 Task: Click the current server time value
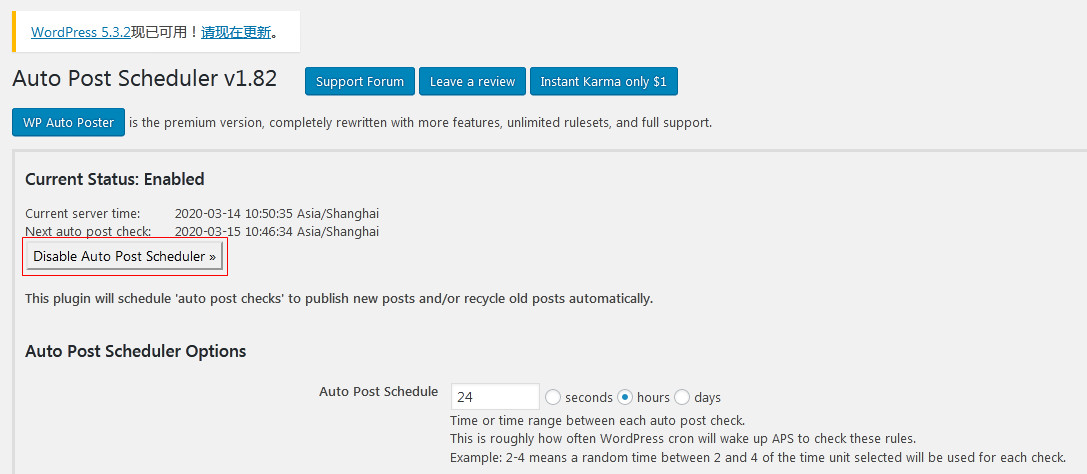coord(276,214)
